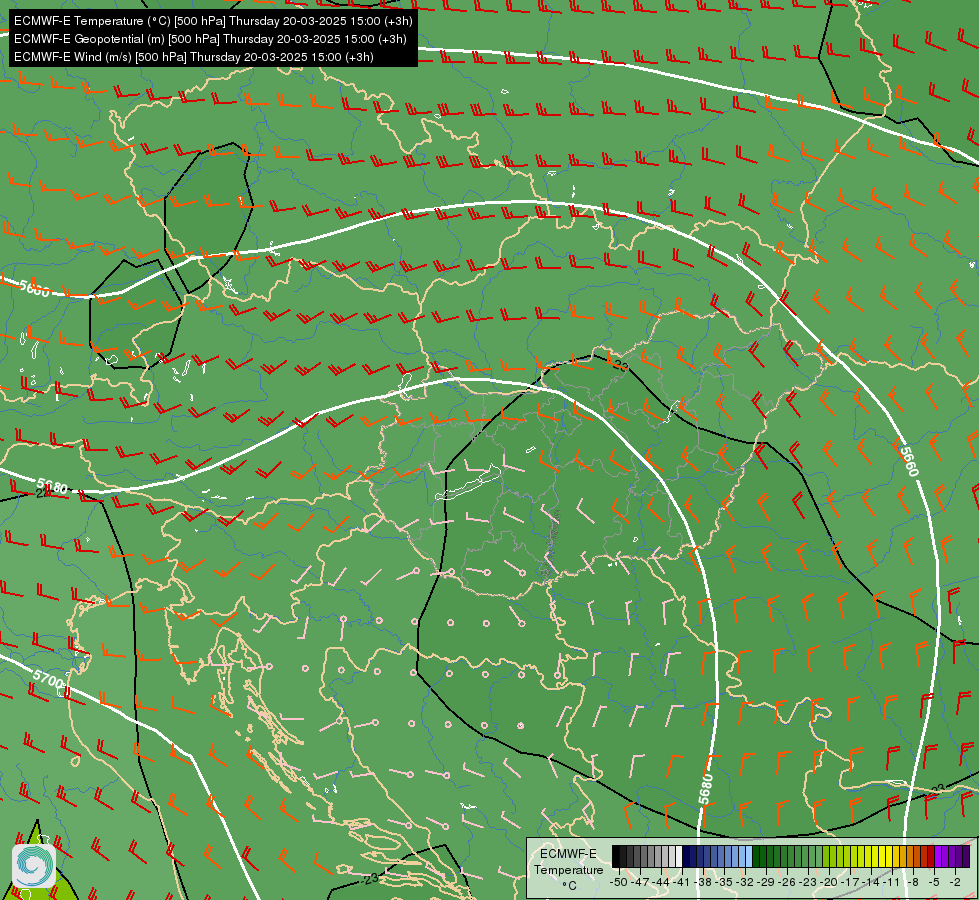The width and height of the screenshot is (979, 900).
Task: Click the -20 legend scale value
Action: coord(829,882)
